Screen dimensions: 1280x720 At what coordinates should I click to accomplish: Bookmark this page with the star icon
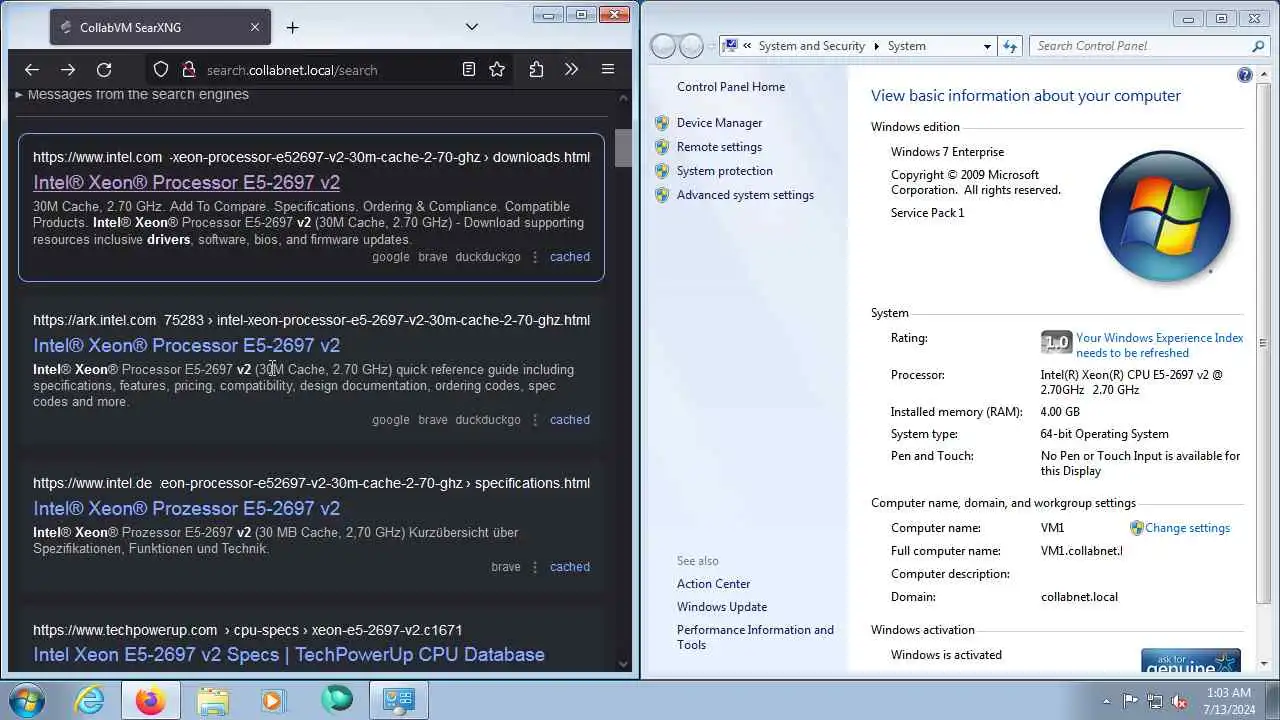click(497, 70)
